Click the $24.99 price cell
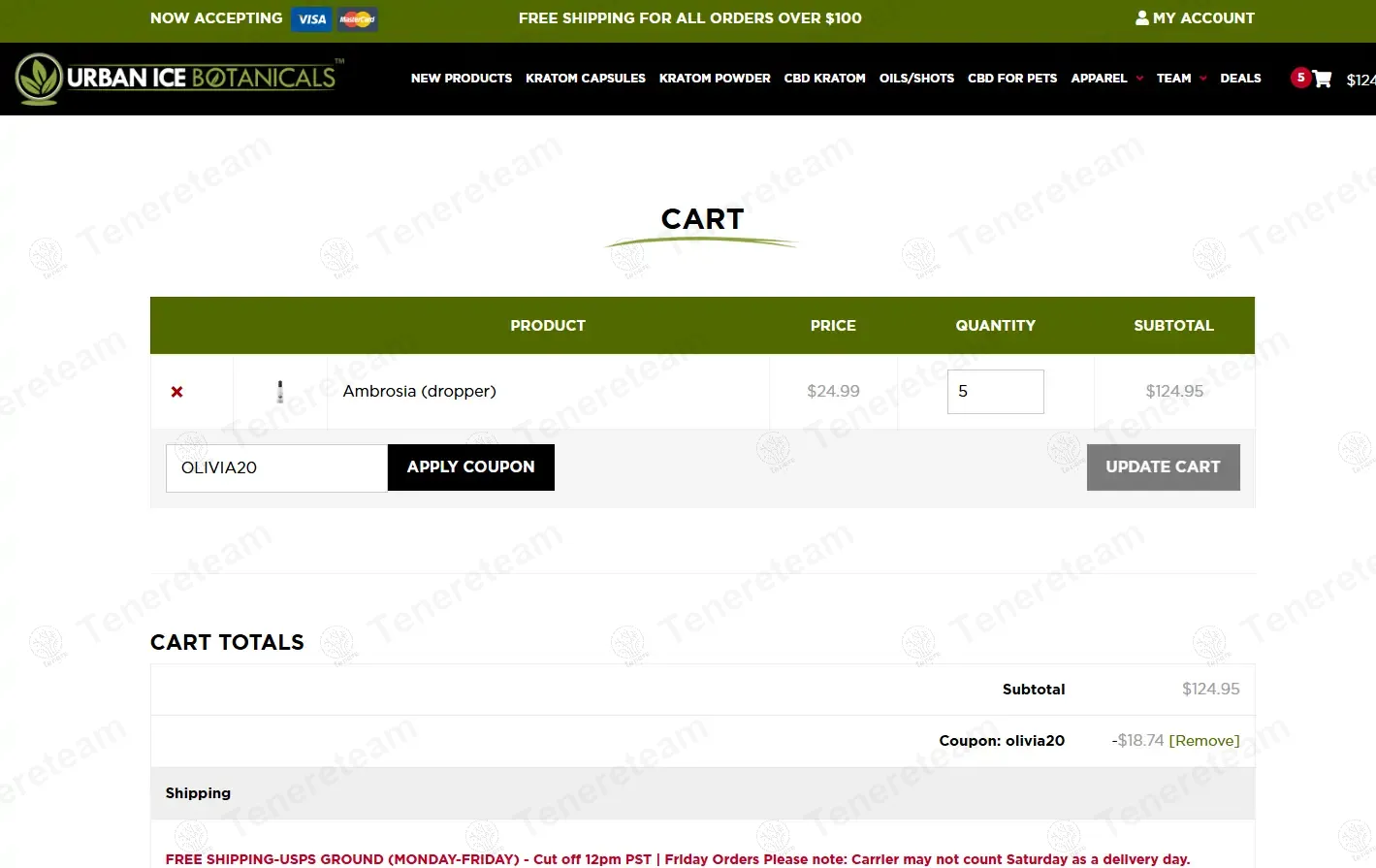Image resolution: width=1376 pixels, height=868 pixels. [x=834, y=392]
